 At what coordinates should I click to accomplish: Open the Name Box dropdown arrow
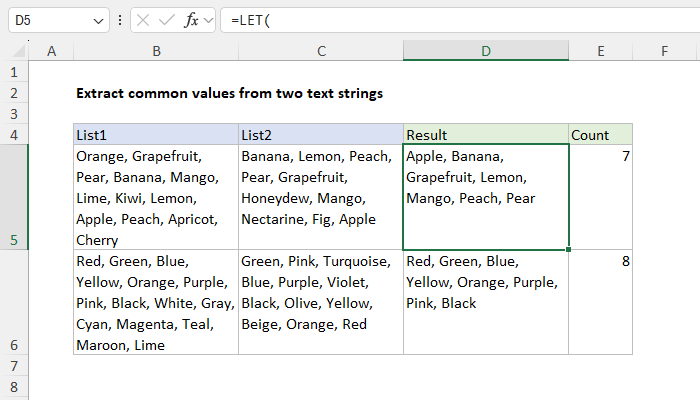click(x=97, y=20)
